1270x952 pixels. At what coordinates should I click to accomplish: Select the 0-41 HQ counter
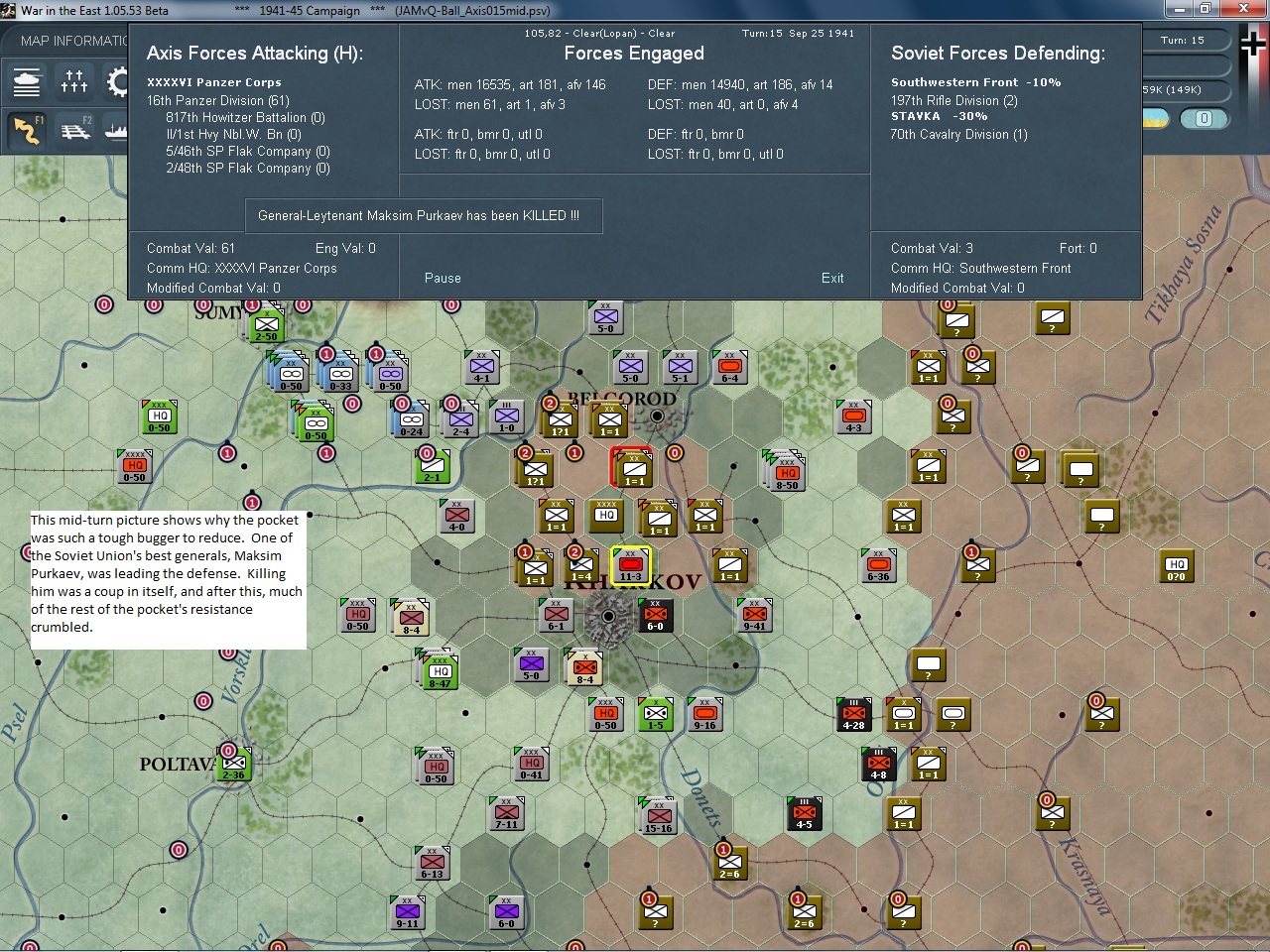532,764
